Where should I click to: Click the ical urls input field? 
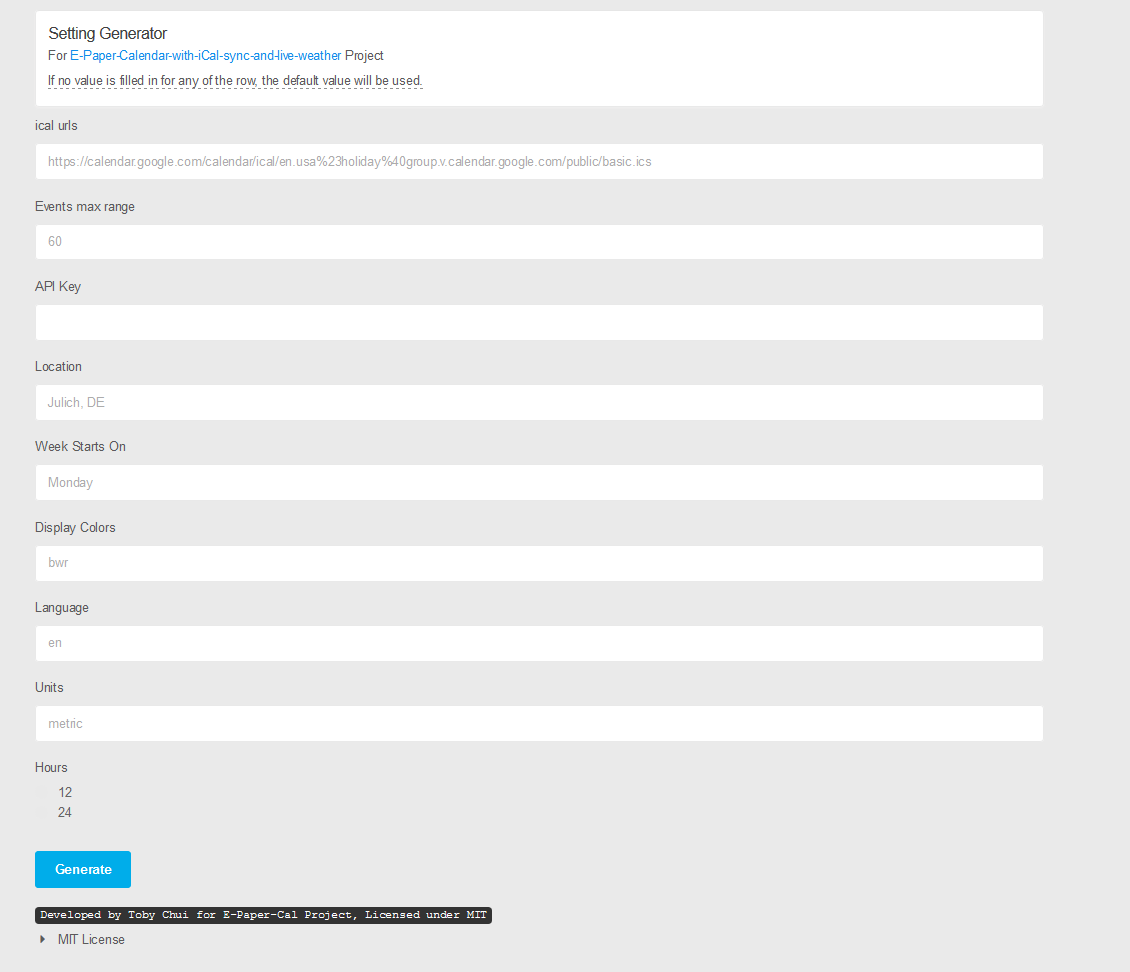tap(539, 161)
